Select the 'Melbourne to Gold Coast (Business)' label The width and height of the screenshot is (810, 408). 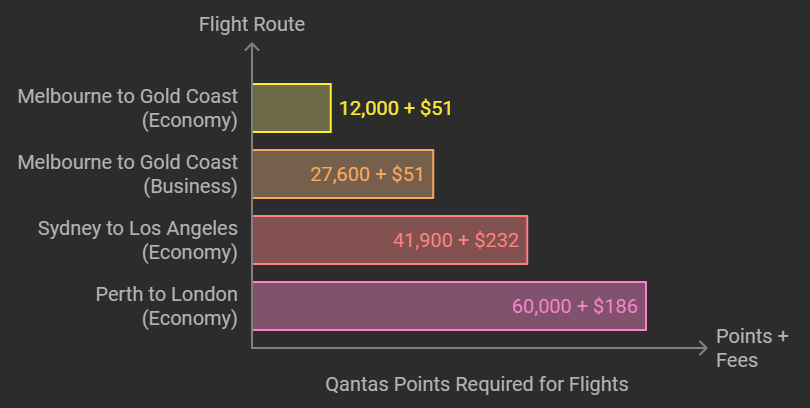tap(128, 174)
